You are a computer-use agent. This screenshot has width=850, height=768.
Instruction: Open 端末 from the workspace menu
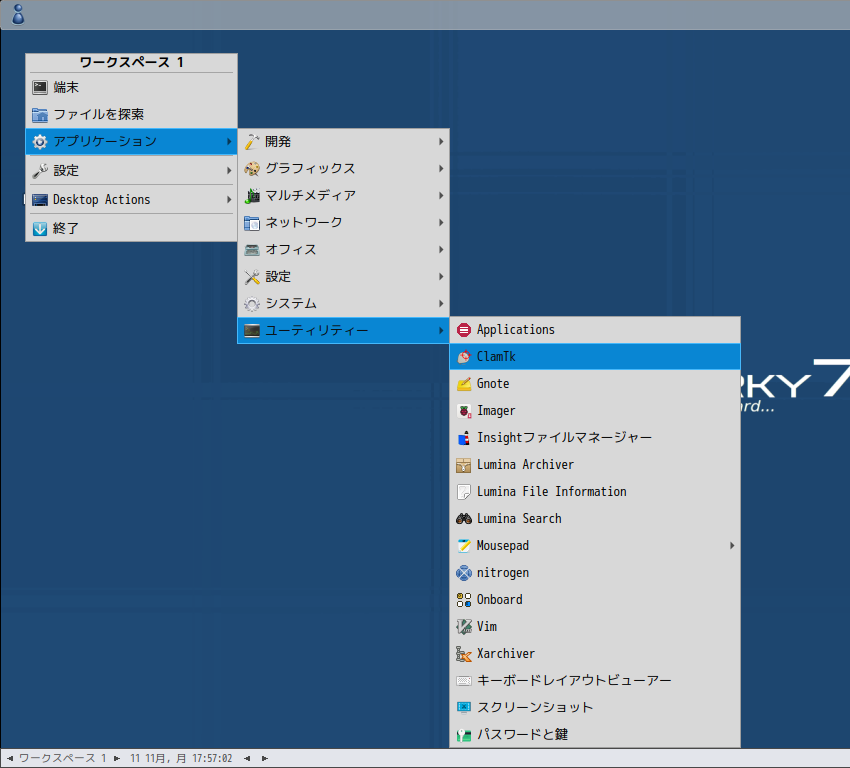tap(131, 87)
